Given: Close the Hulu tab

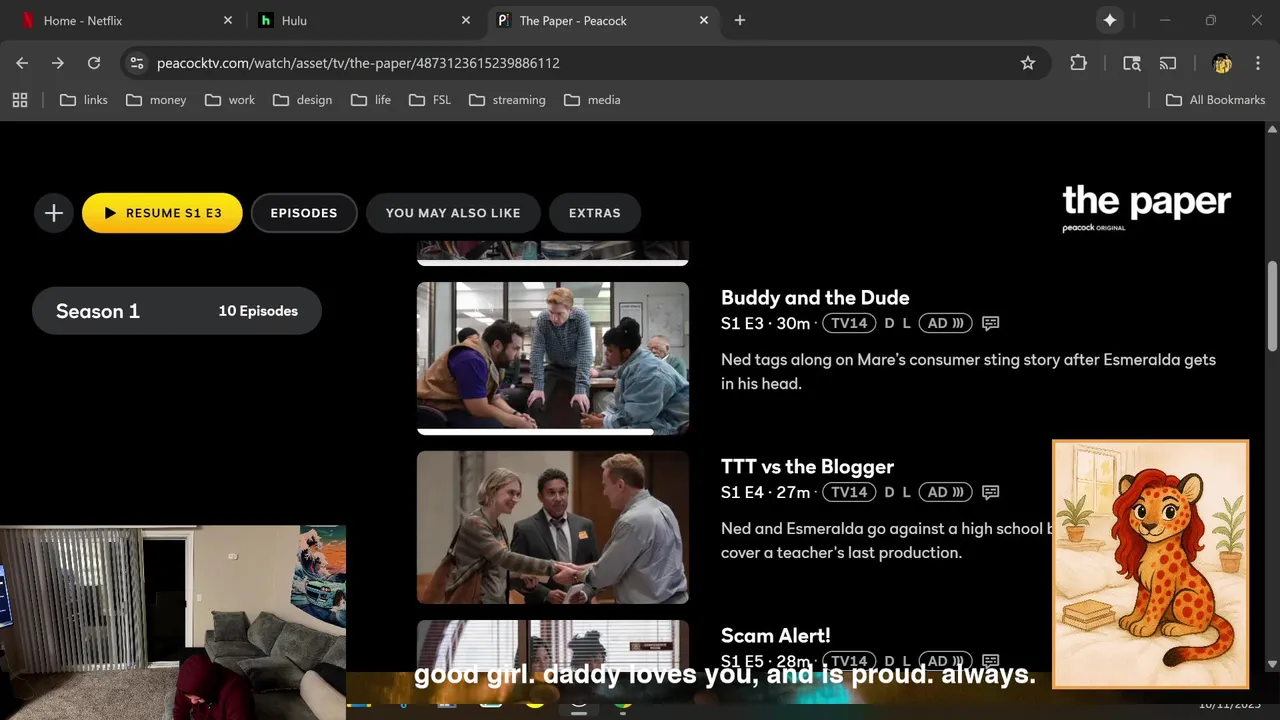Looking at the screenshot, I should click(466, 20).
